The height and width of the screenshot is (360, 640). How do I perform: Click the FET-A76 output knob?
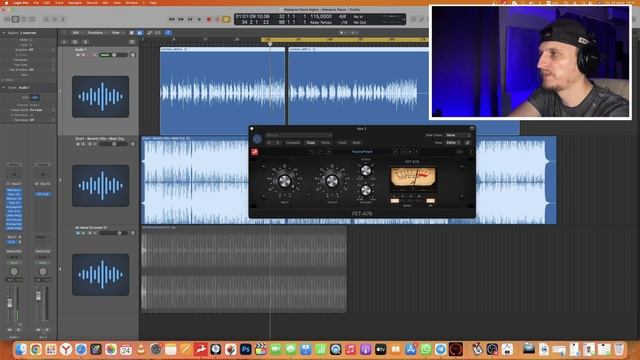click(332, 180)
